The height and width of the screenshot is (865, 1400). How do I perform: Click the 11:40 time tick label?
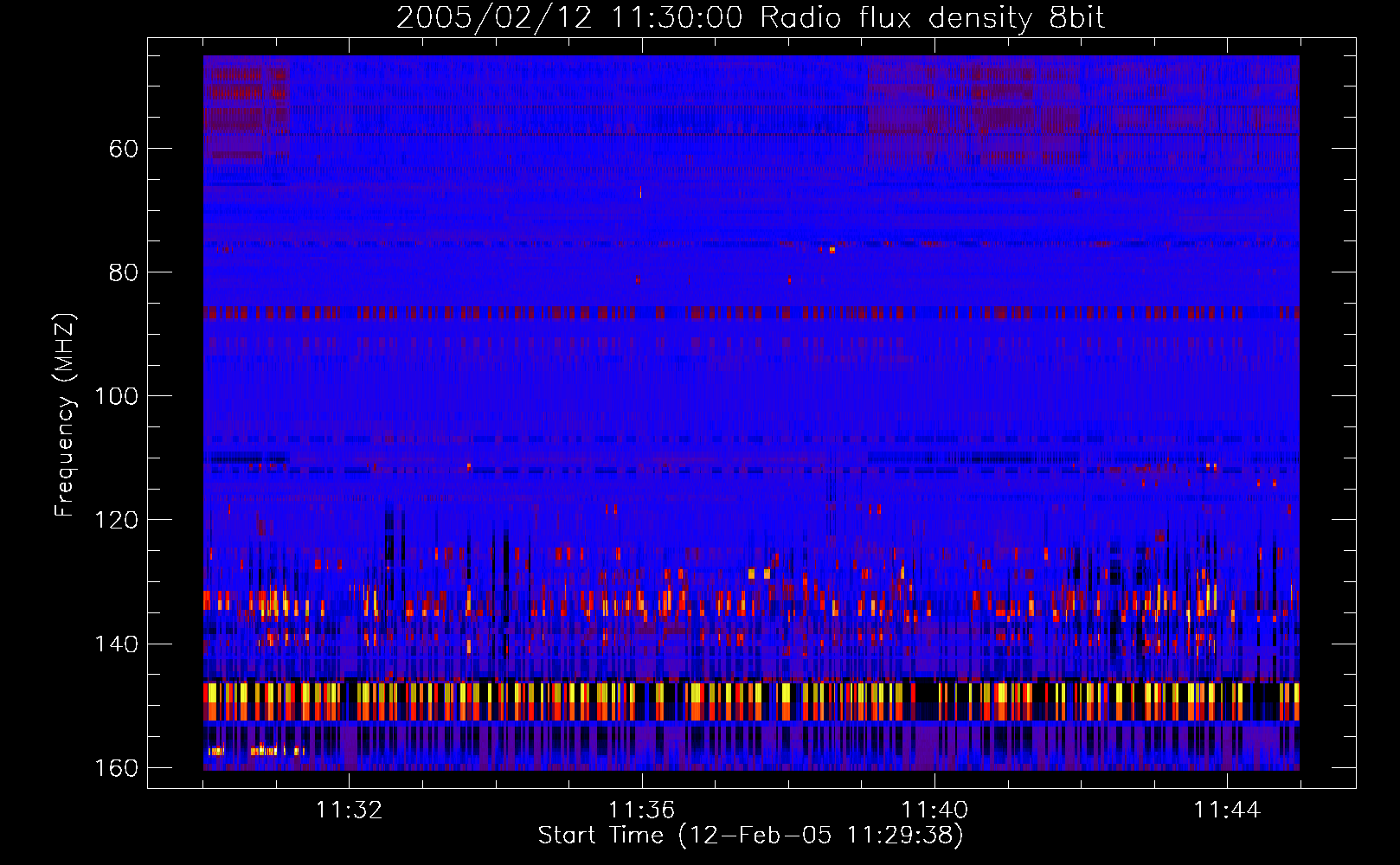(x=934, y=810)
